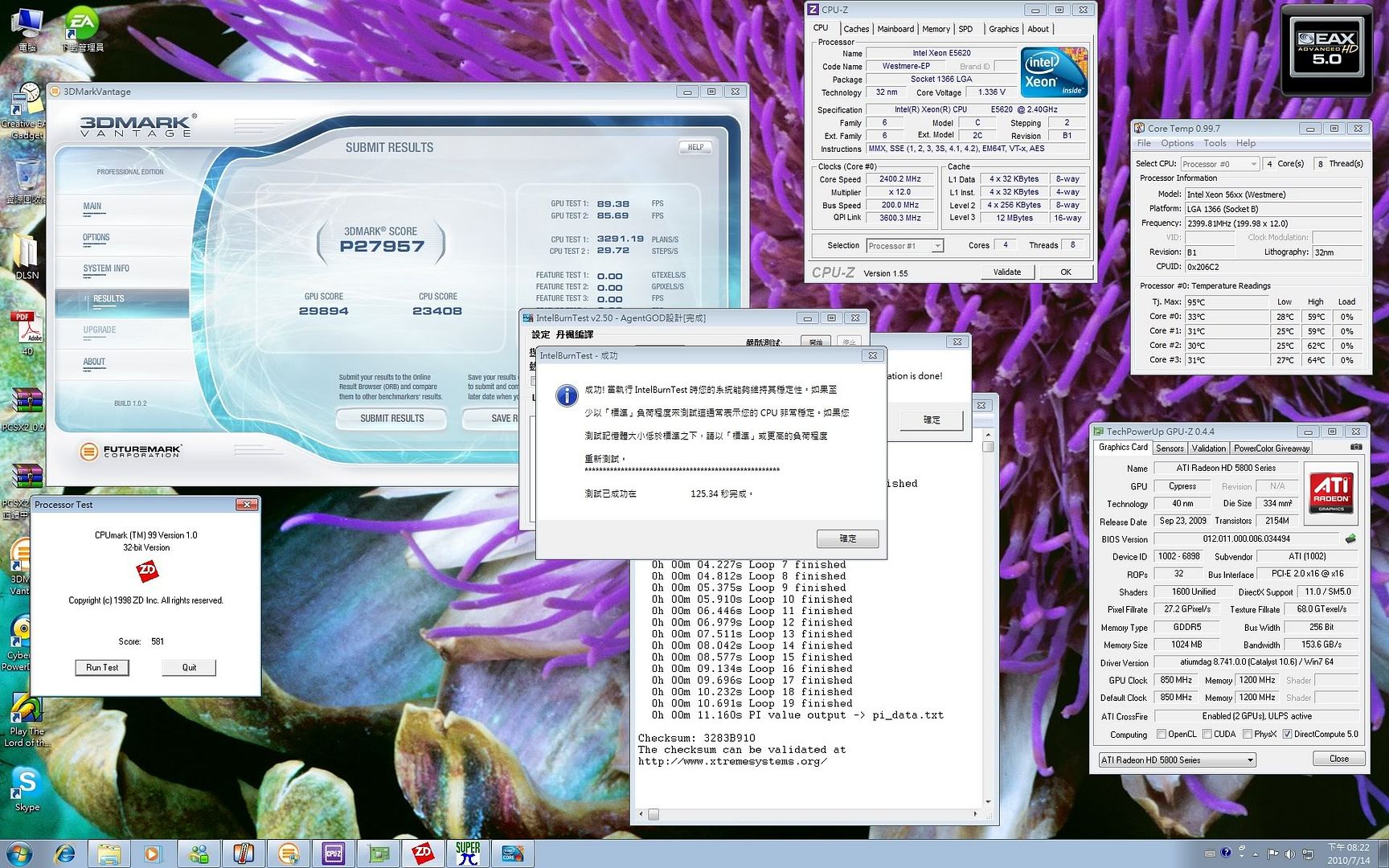Switch to IntelBurnTest Intel Core taskbar icon
This screenshot has width=1389, height=868.
pyautogui.click(x=511, y=854)
